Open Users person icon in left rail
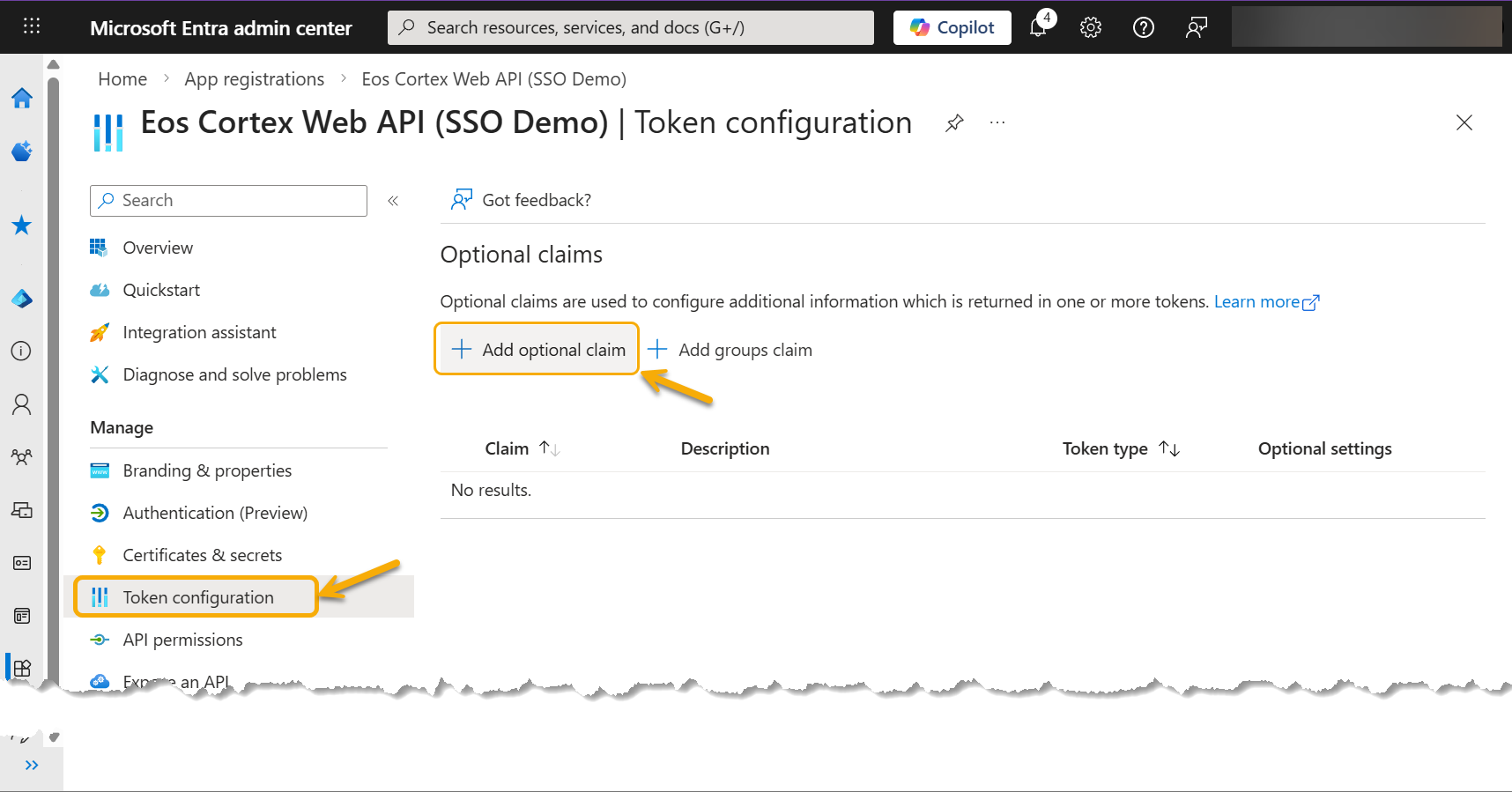This screenshot has width=1512, height=792. click(22, 404)
